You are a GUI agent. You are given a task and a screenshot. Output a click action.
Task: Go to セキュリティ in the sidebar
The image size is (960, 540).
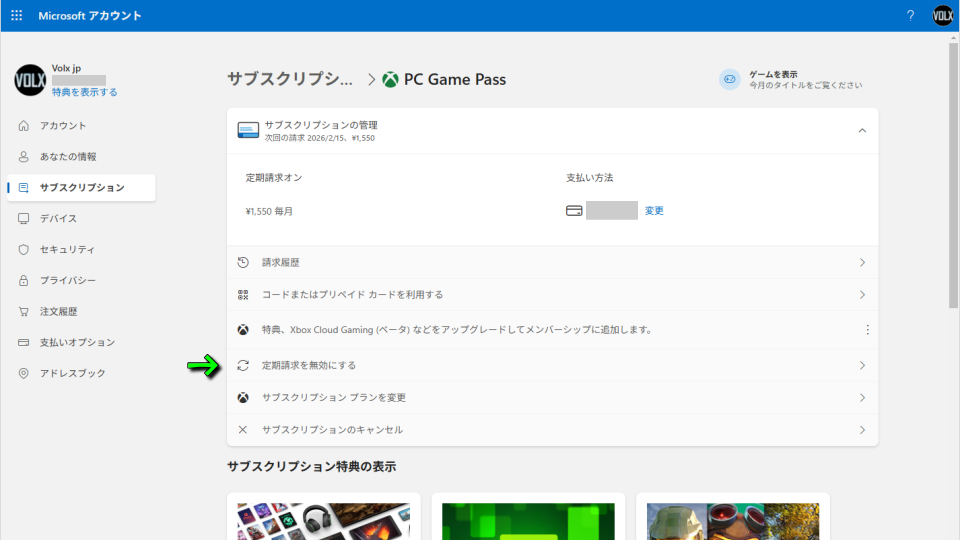pyautogui.click(x=67, y=250)
